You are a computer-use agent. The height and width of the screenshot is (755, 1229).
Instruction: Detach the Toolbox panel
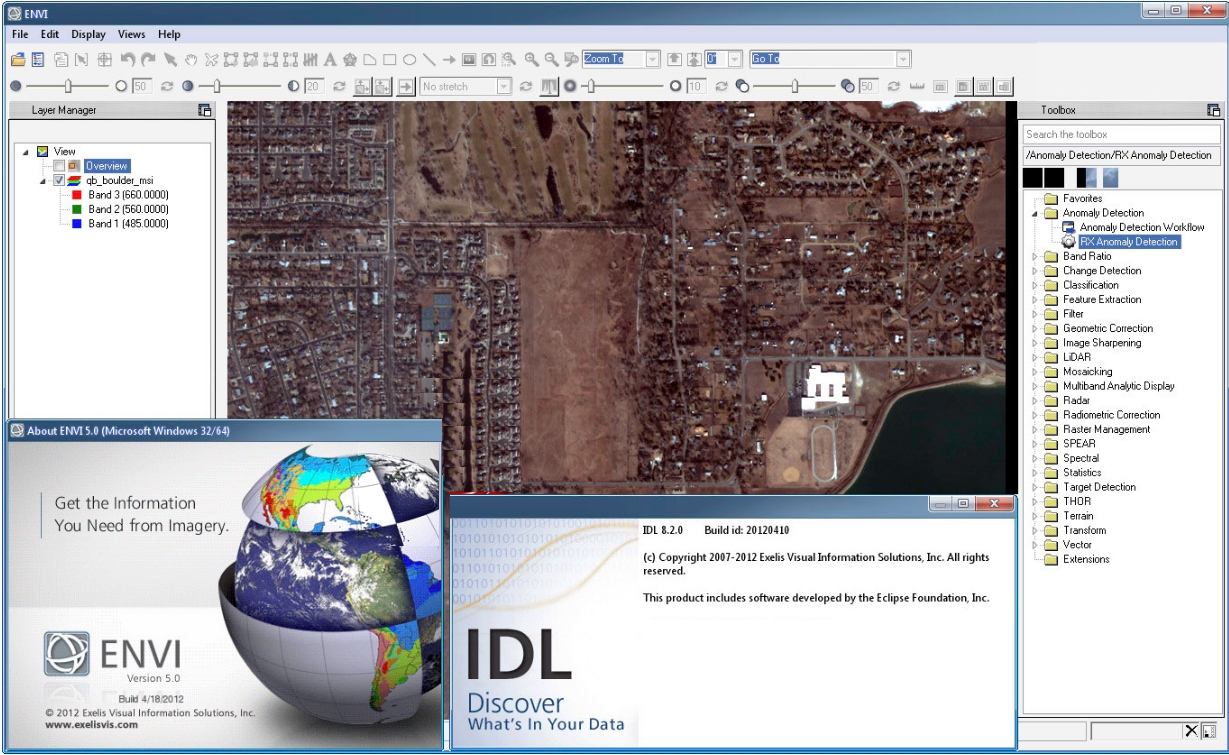click(x=1214, y=110)
